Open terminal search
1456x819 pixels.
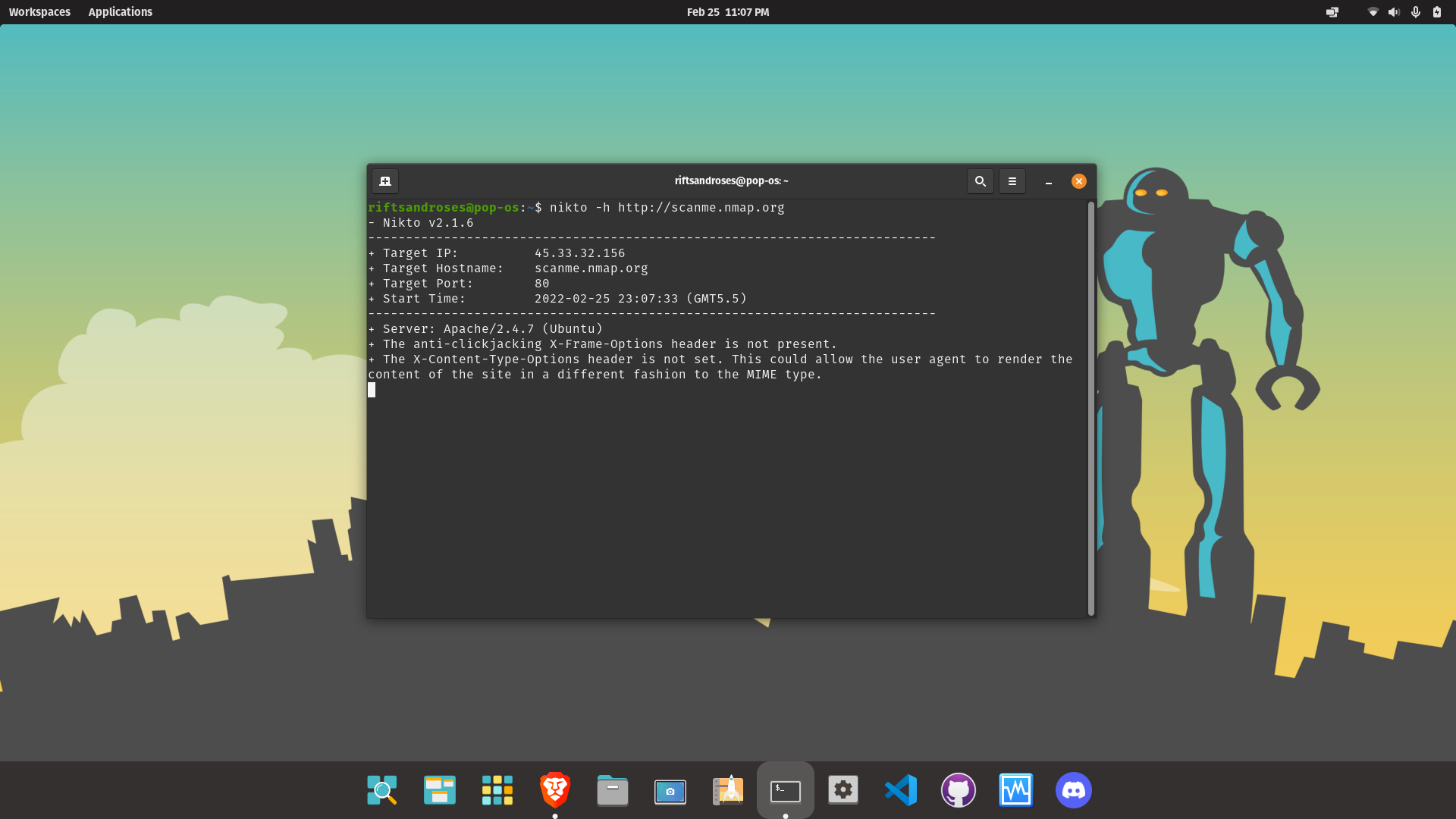point(981,181)
